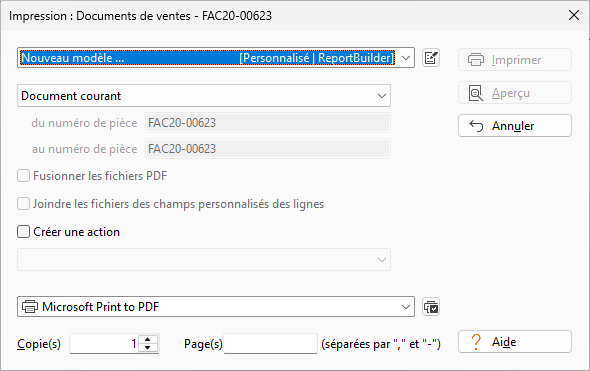Click the printer icon in printer selector
This screenshot has width=590, height=371.
coord(30,307)
